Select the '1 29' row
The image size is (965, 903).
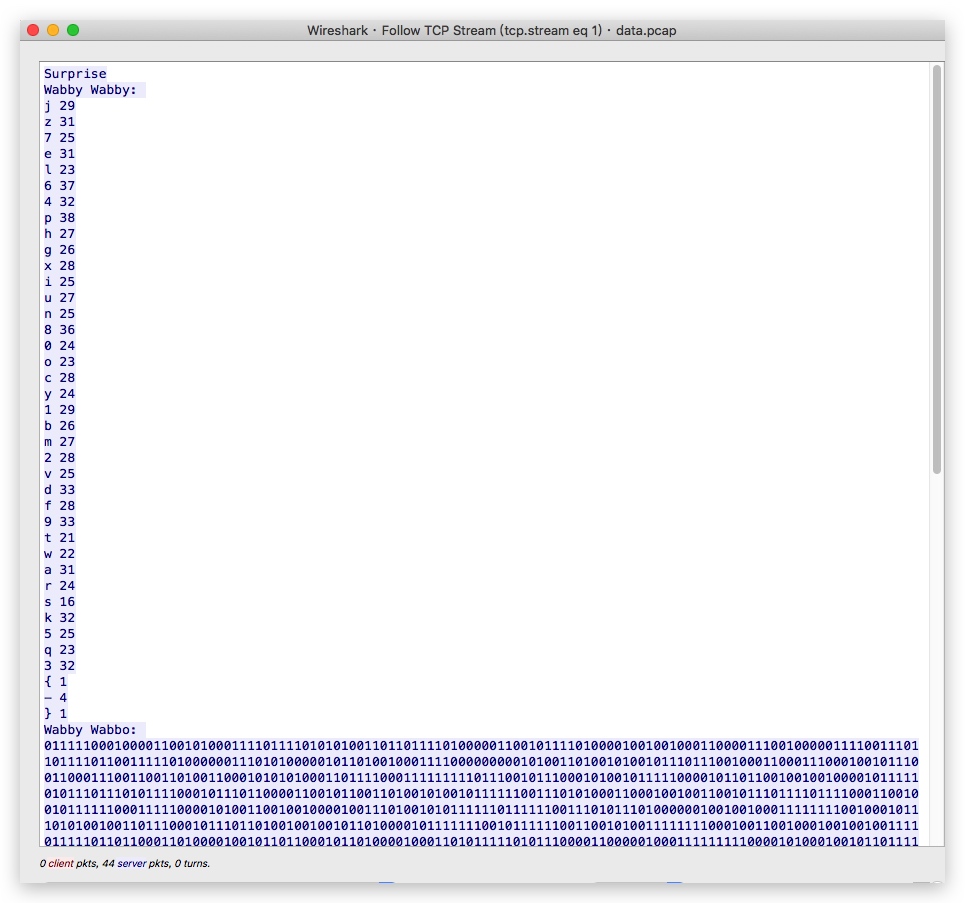pyautogui.click(x=59, y=410)
